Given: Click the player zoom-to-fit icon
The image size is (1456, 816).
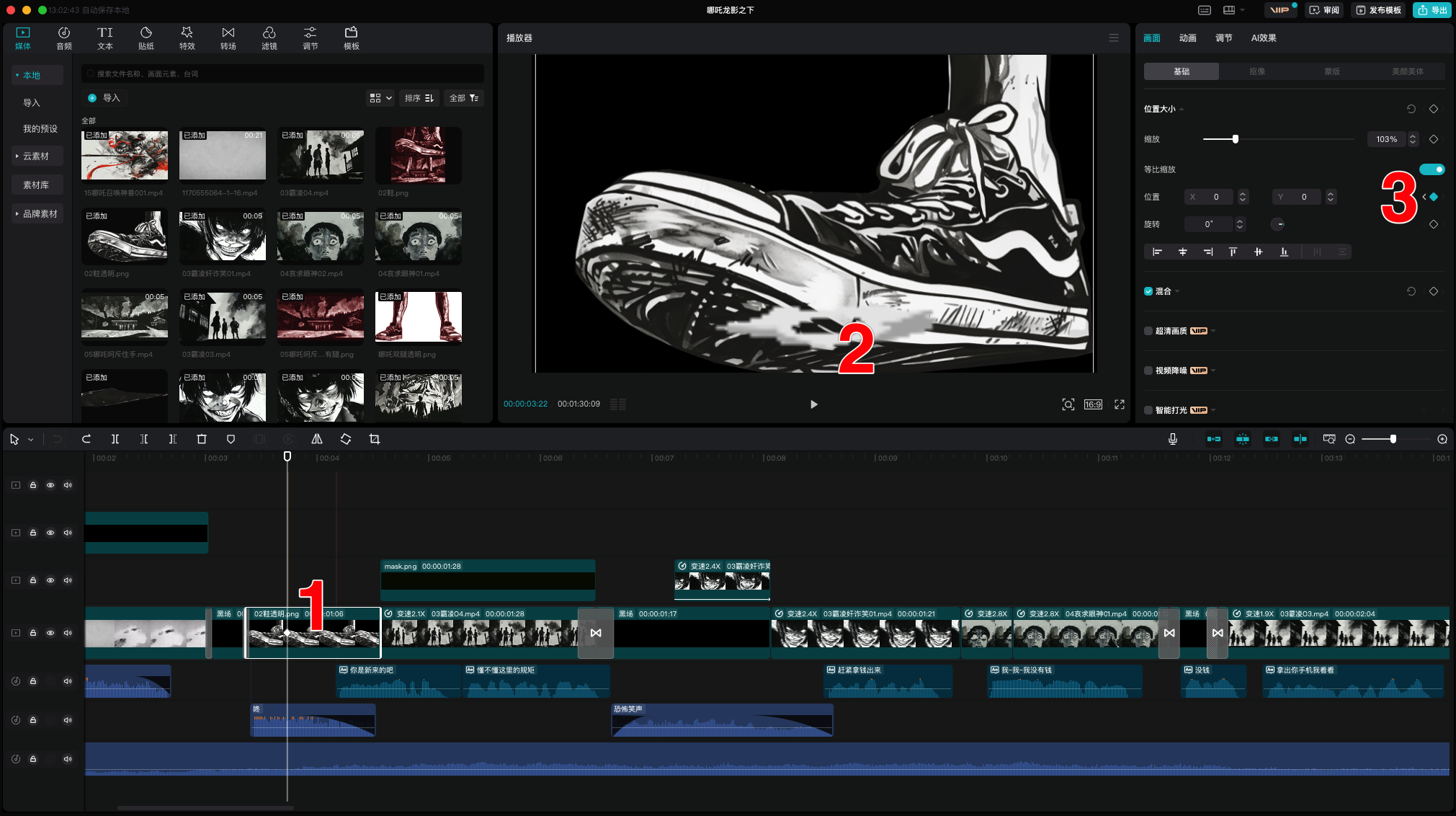Looking at the screenshot, I should (x=1068, y=404).
